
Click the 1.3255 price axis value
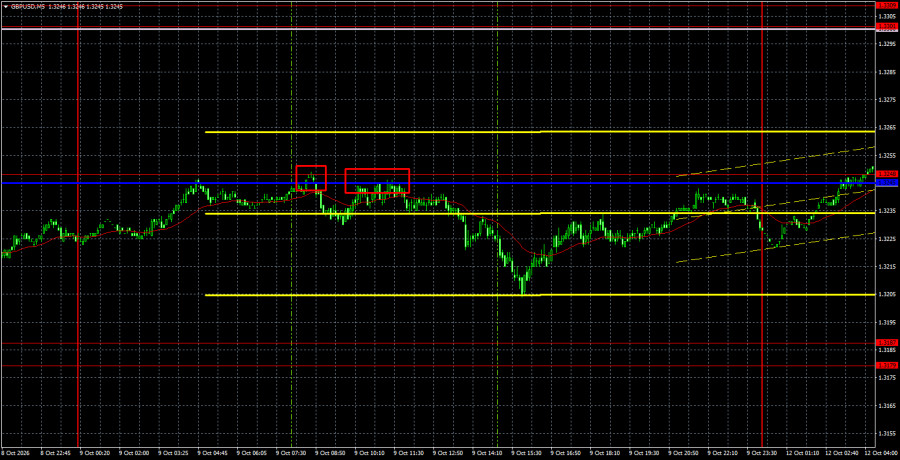tap(885, 155)
